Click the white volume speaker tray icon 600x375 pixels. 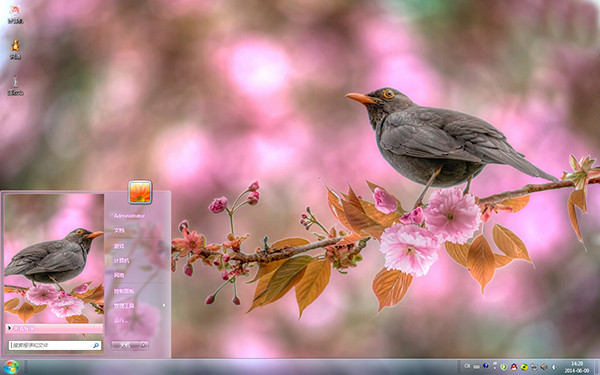(x=554, y=367)
